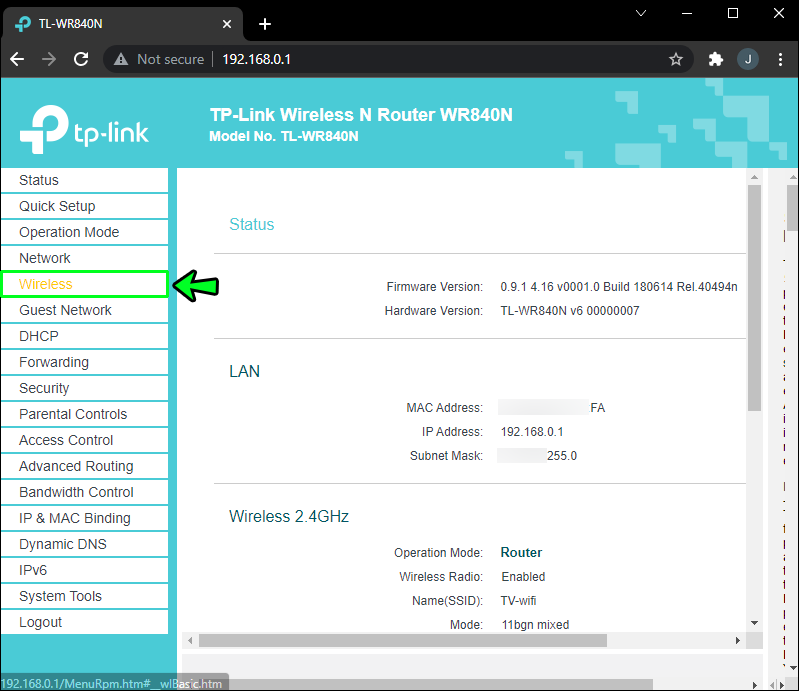Open Operation Mode in sidebar

tap(85, 232)
